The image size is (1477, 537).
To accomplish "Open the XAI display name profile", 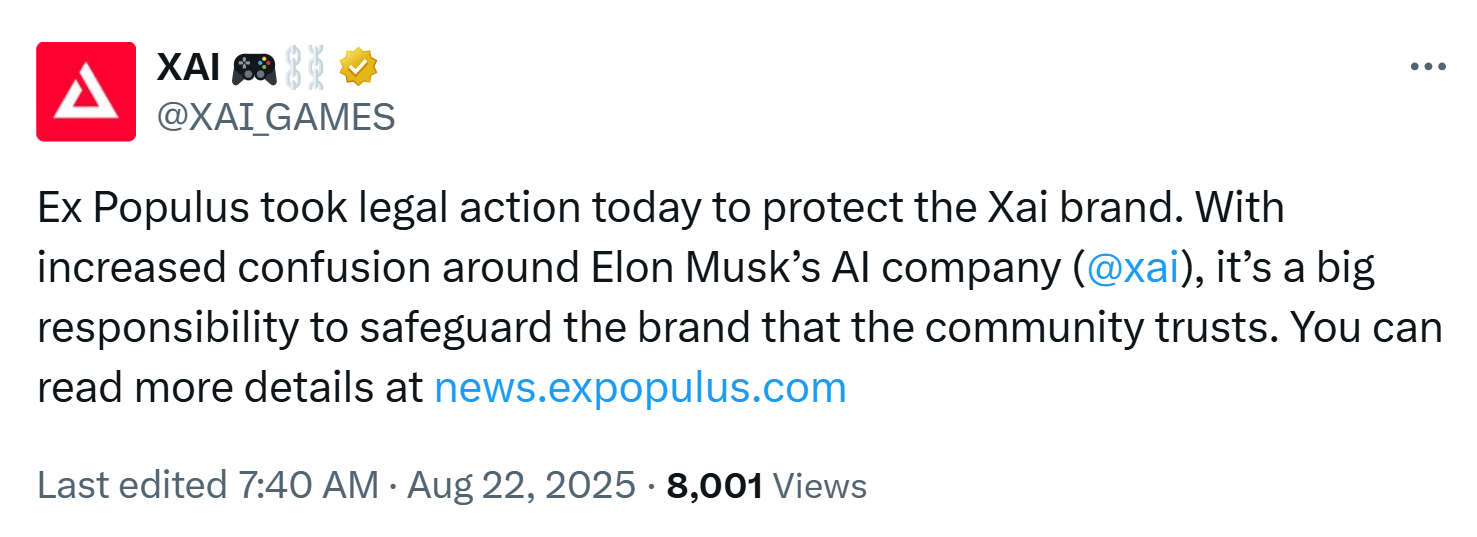I will pos(188,68).
